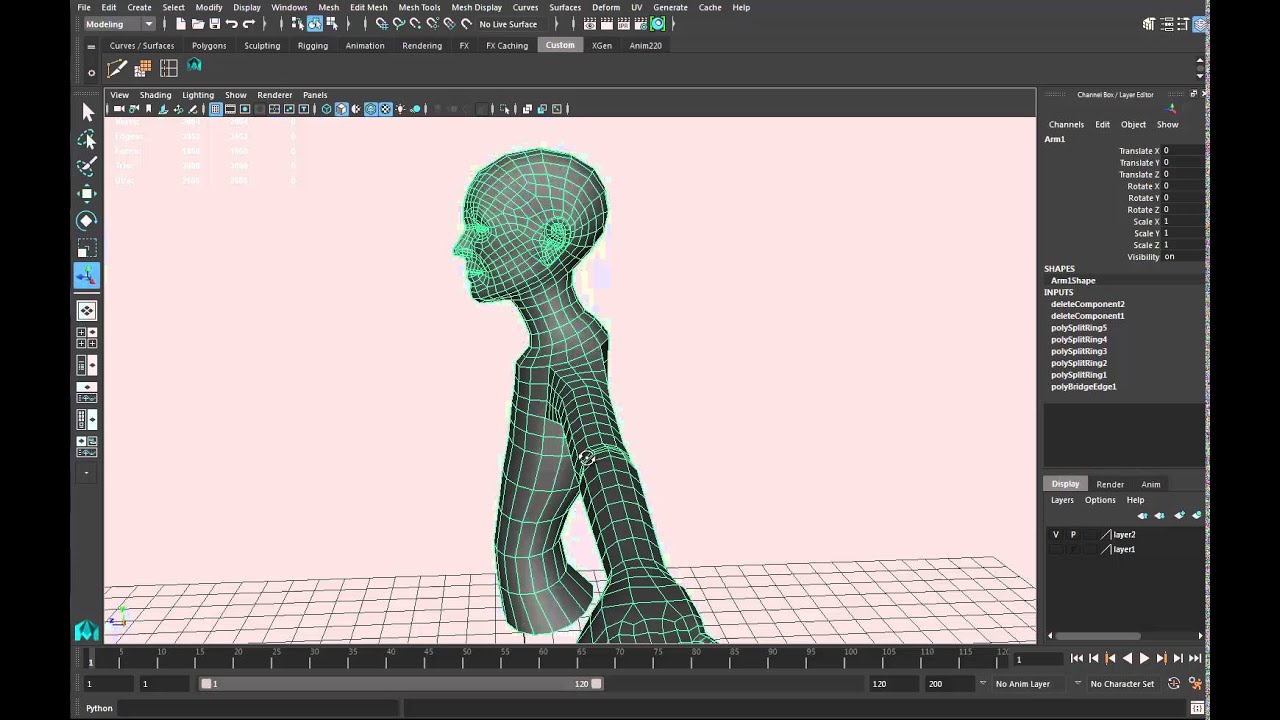The height and width of the screenshot is (720, 1280).
Task: Open the shelf options gear menu
Action: pos(91,72)
